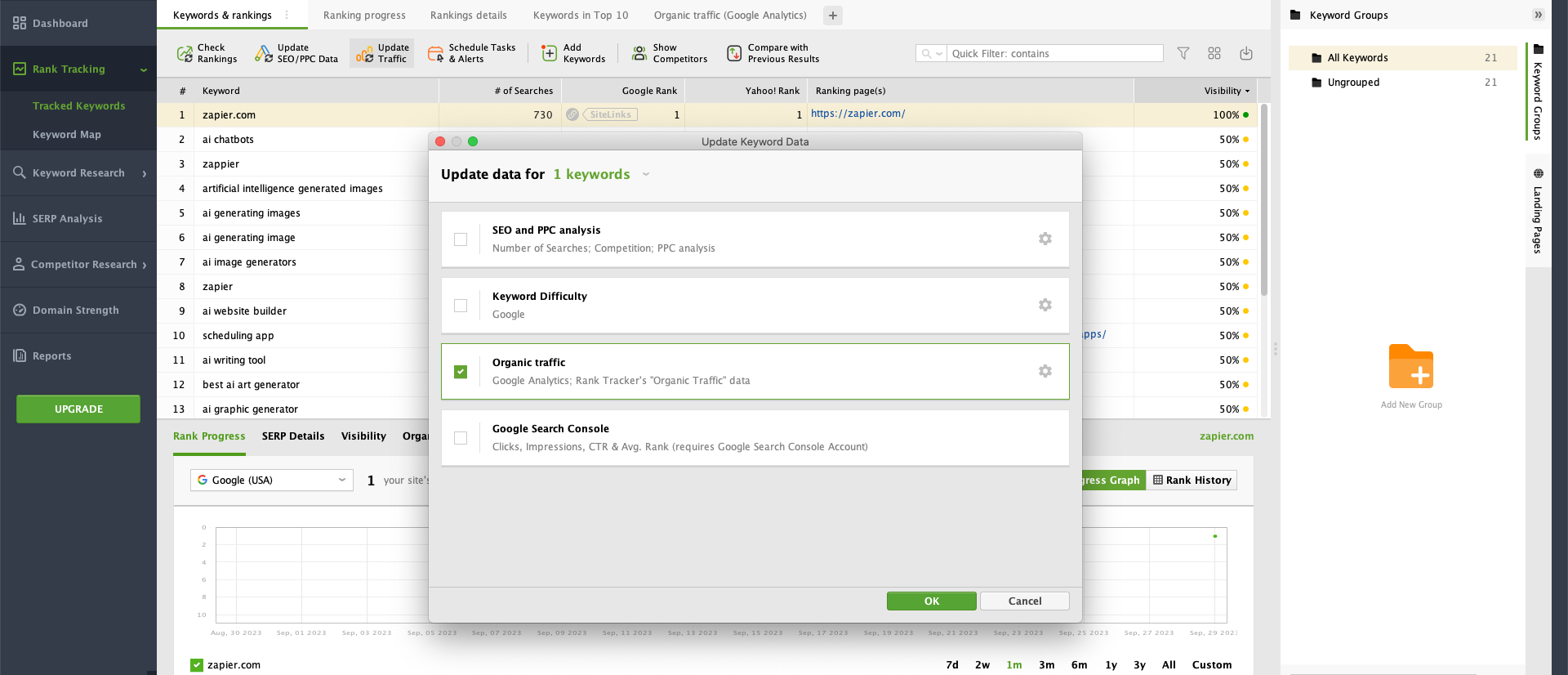1568x675 pixels.
Task: Select the All Keywords group
Action: [x=1402, y=57]
